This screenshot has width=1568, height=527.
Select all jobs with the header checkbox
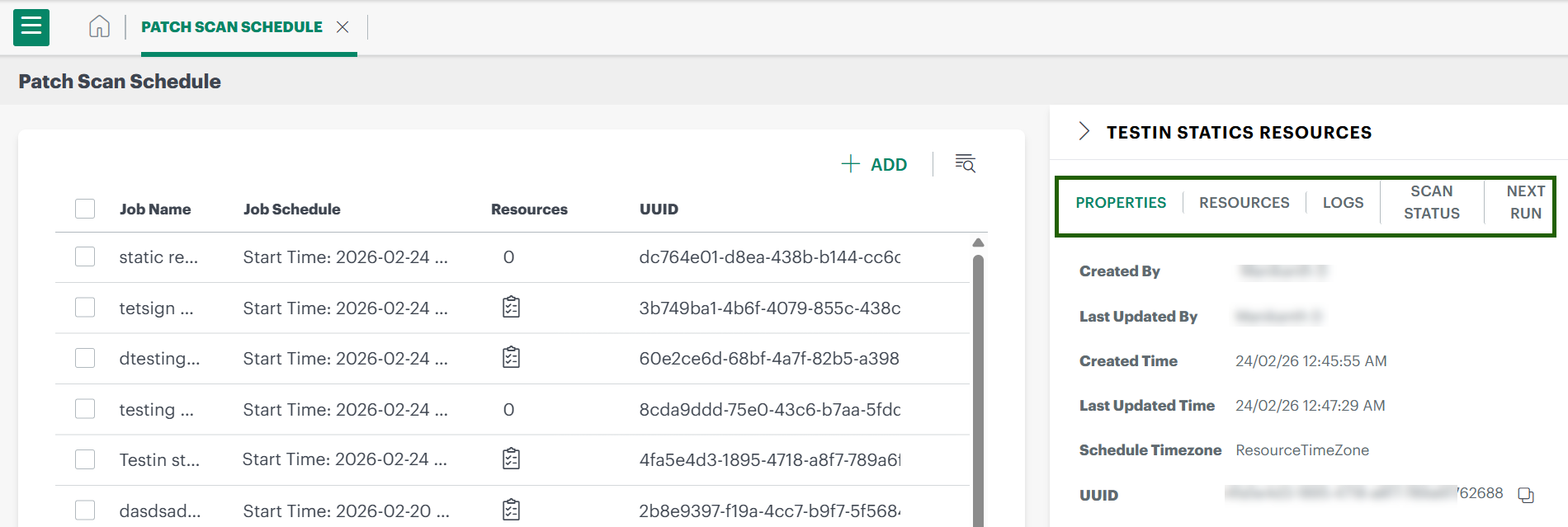tap(85, 209)
